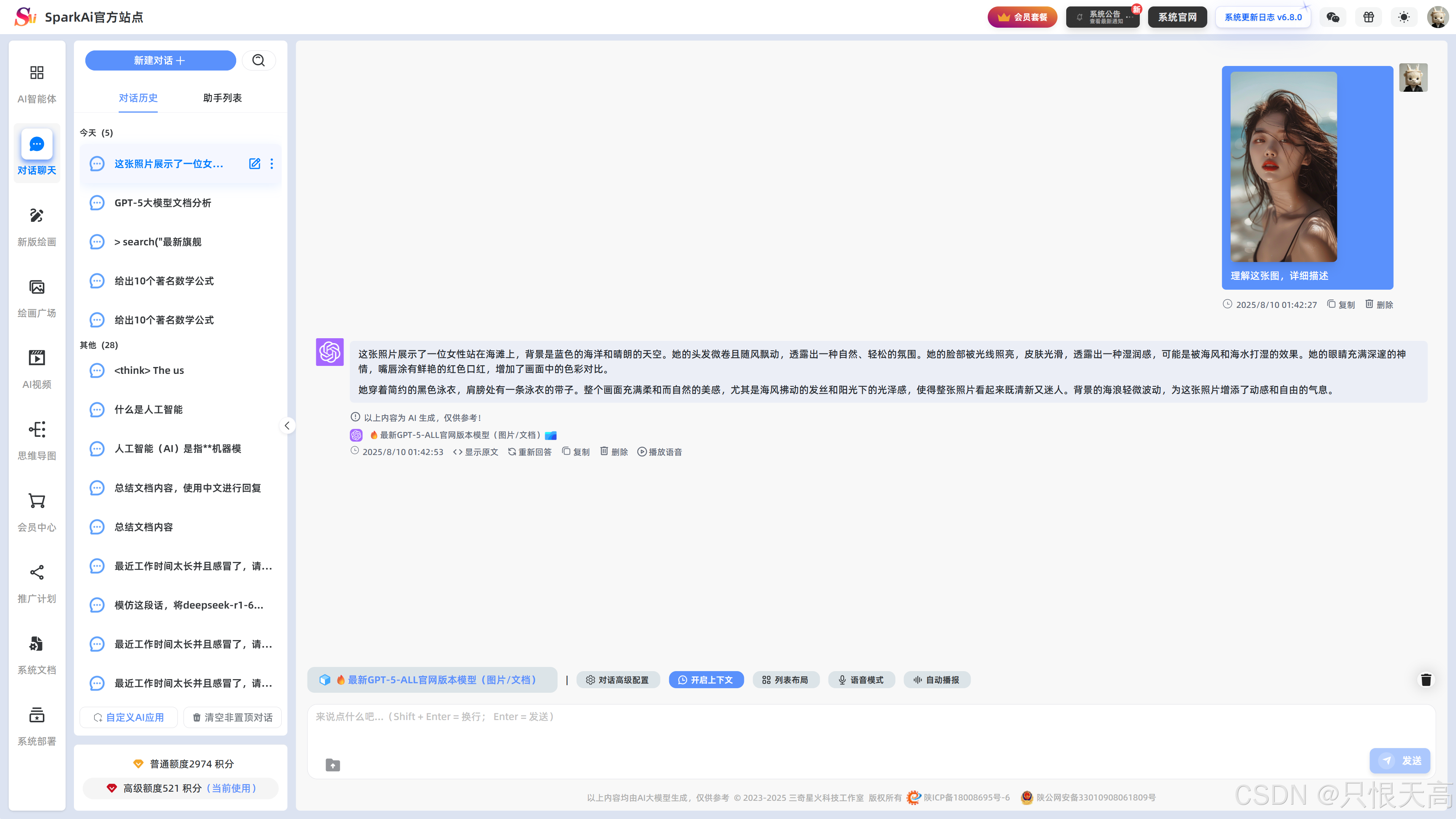Open the GPT-5-ALL model selector above the input
This screenshot has width=1456, height=819.
432,680
